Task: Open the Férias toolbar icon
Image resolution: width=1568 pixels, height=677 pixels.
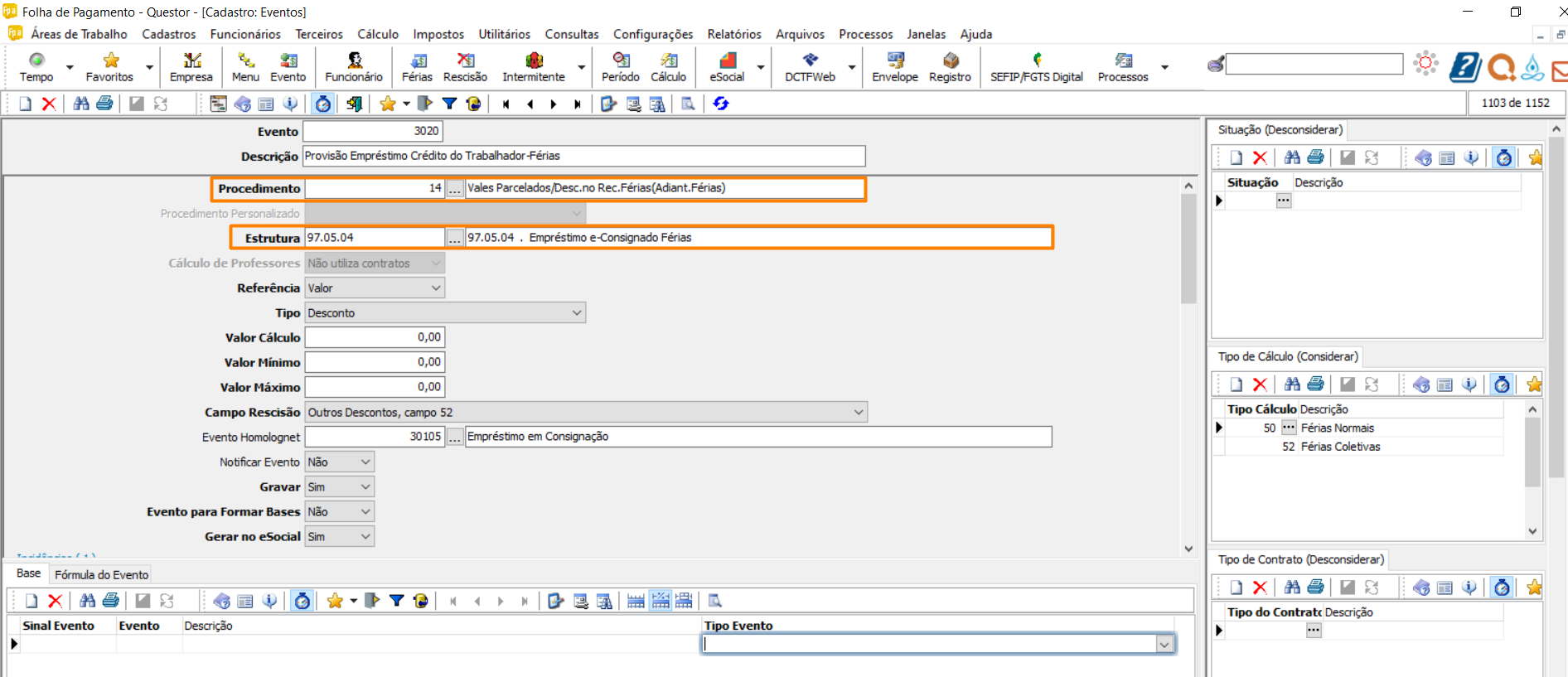Action: click(x=417, y=67)
